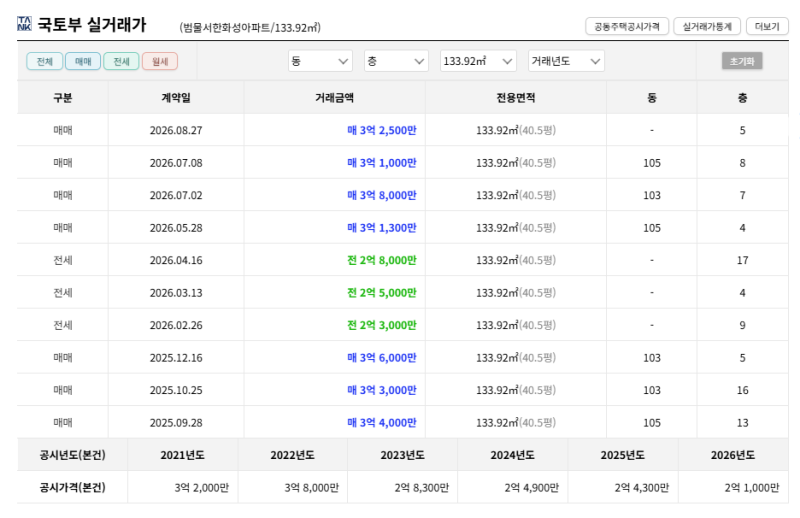Screen dimensions: 800x518
Task: Select the 전체 filter button
Action: pos(44,61)
